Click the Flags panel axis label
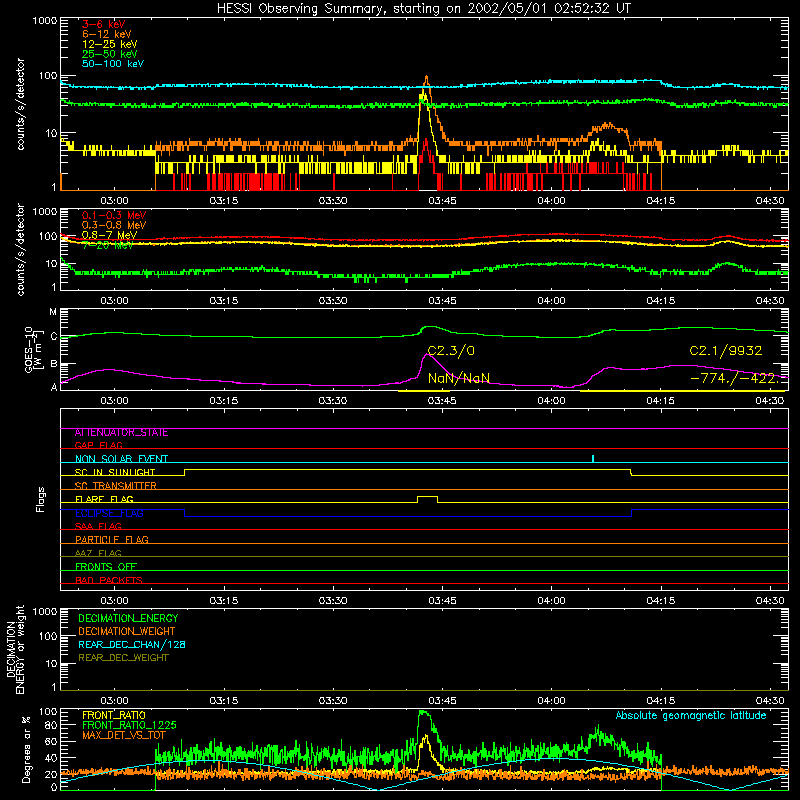This screenshot has height=800, width=800. click(x=41, y=499)
